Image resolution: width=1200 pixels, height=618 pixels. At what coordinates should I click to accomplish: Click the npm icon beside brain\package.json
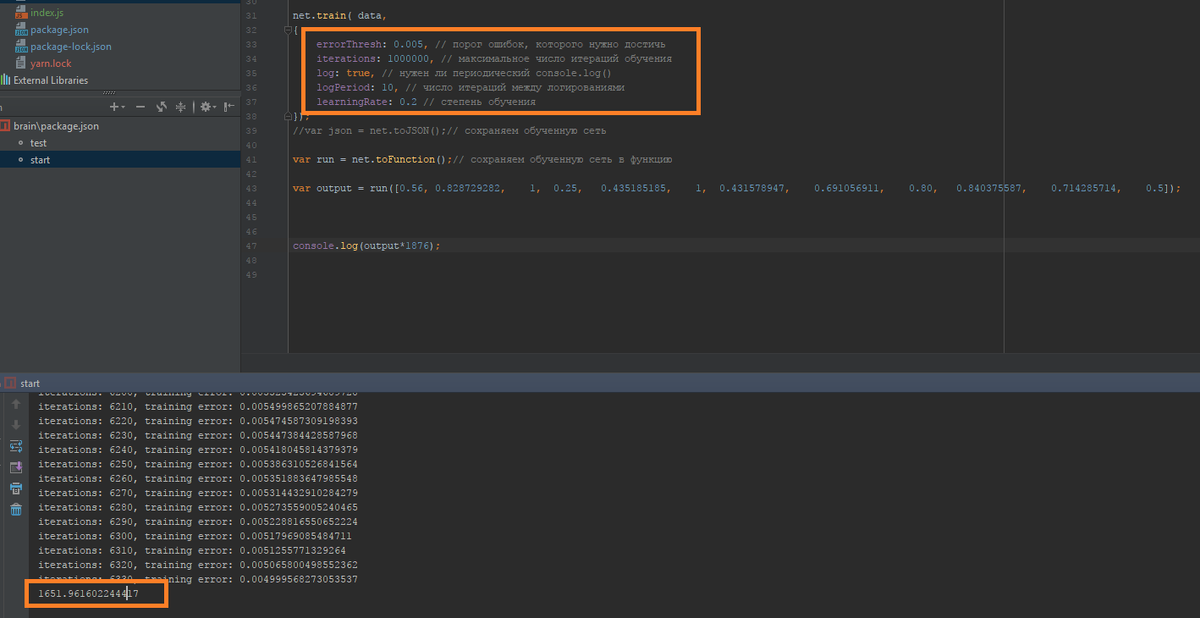coord(6,126)
